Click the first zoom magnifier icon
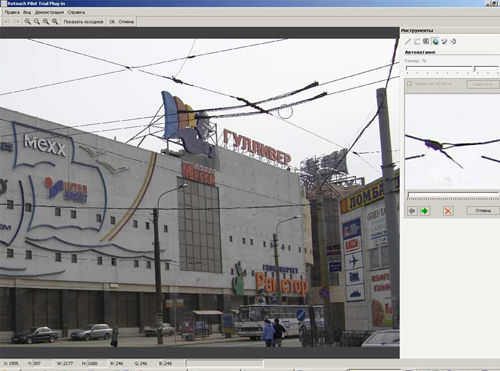This screenshot has width=500, height=371. 28,22
